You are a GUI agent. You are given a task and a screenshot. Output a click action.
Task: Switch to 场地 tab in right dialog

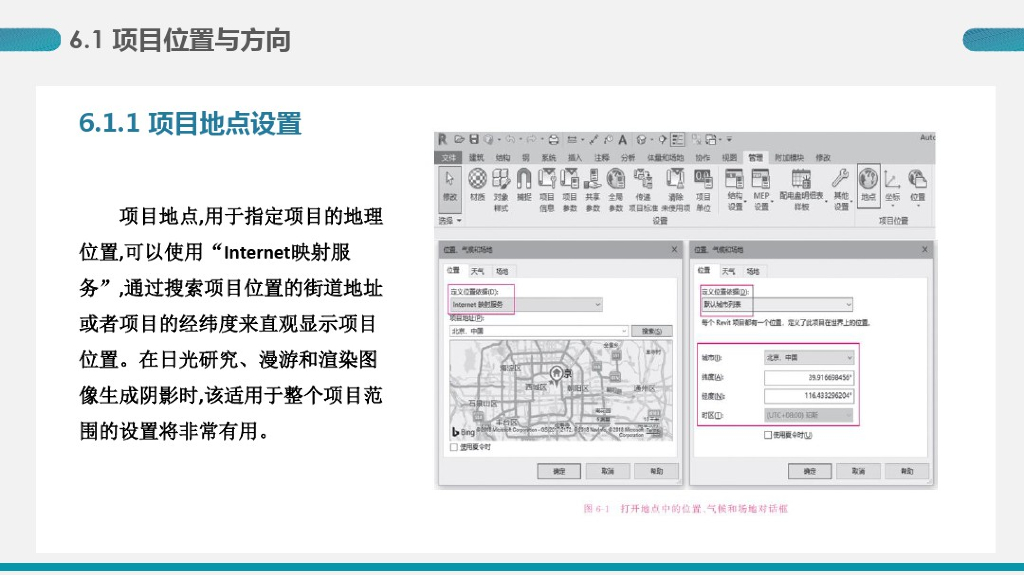click(753, 271)
